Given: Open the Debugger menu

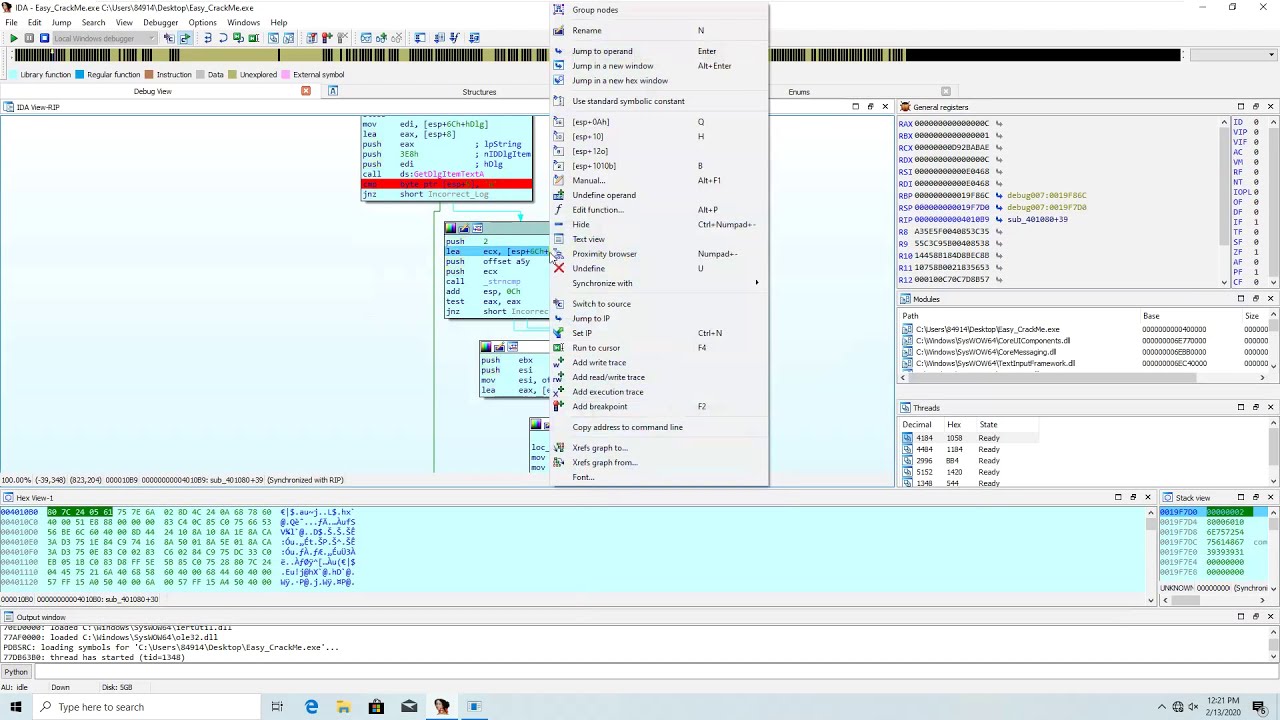Looking at the screenshot, I should pos(160,22).
